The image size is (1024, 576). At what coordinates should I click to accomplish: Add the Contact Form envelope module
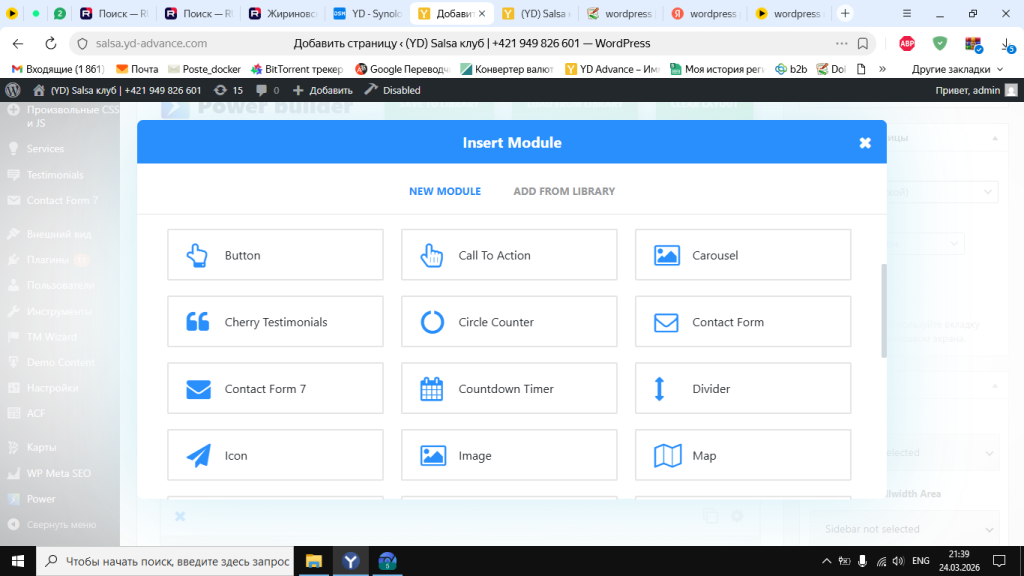(x=743, y=322)
